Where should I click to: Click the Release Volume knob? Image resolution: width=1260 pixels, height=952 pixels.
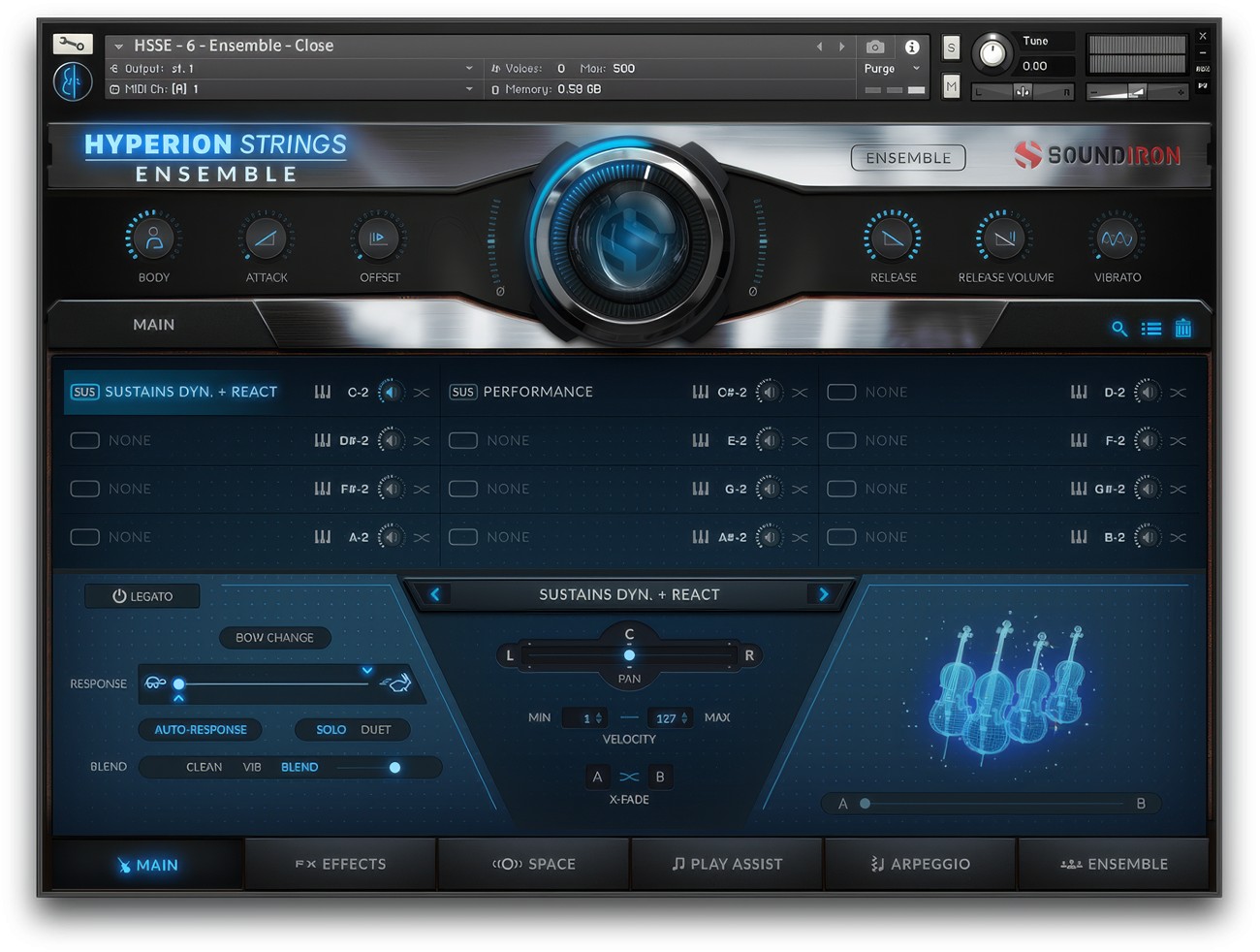[x=1005, y=238]
